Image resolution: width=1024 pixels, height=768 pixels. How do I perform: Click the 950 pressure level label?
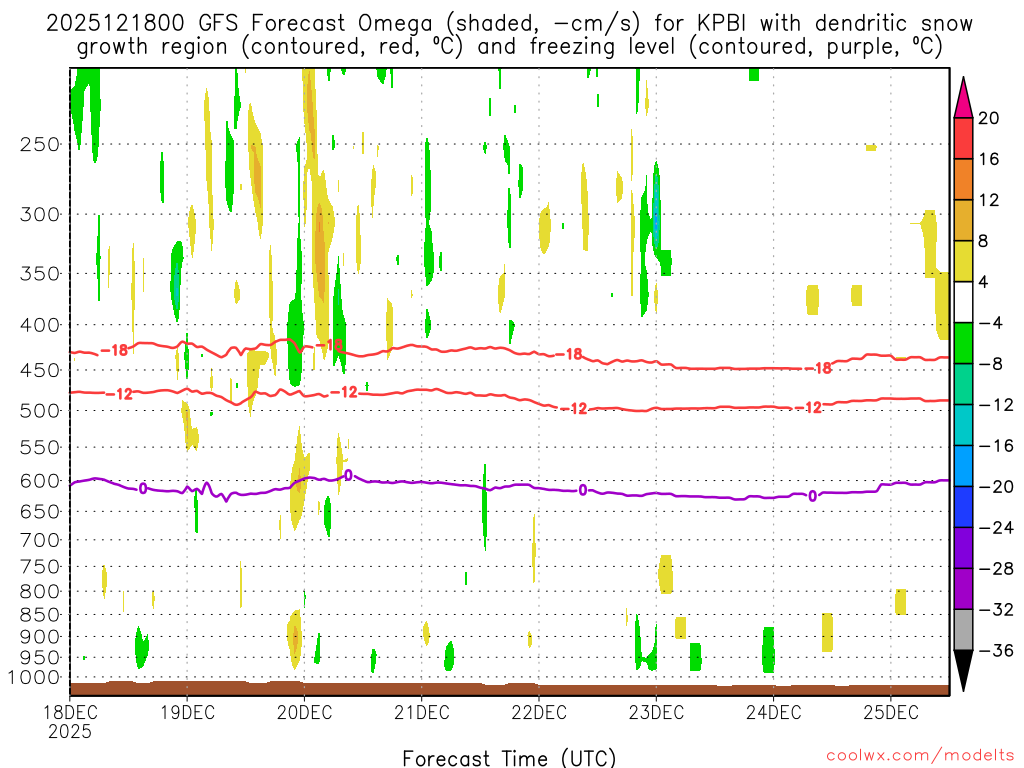[x=40, y=658]
